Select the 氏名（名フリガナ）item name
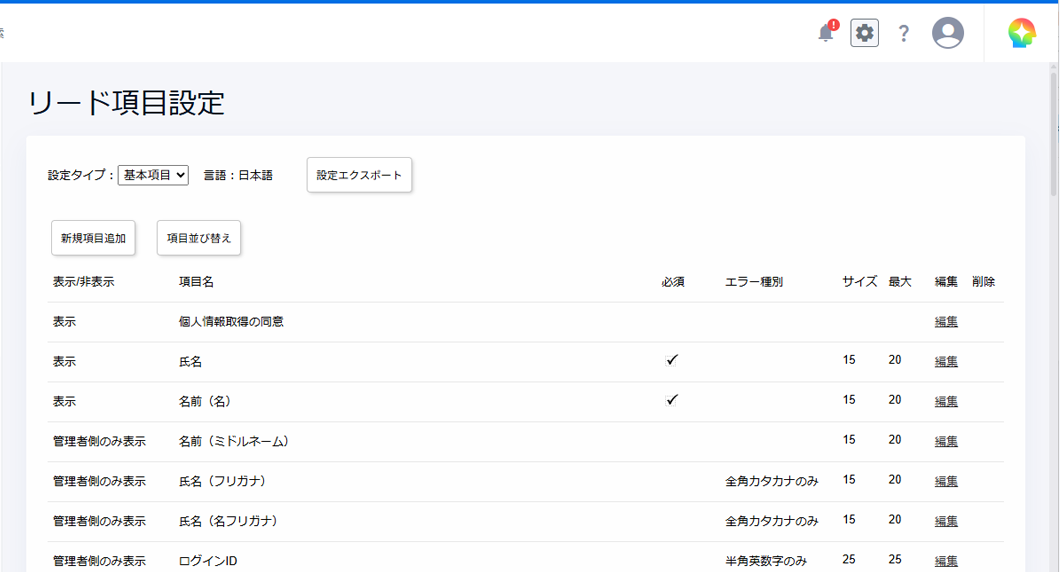Screen dimensions: 1060x572 (229, 521)
